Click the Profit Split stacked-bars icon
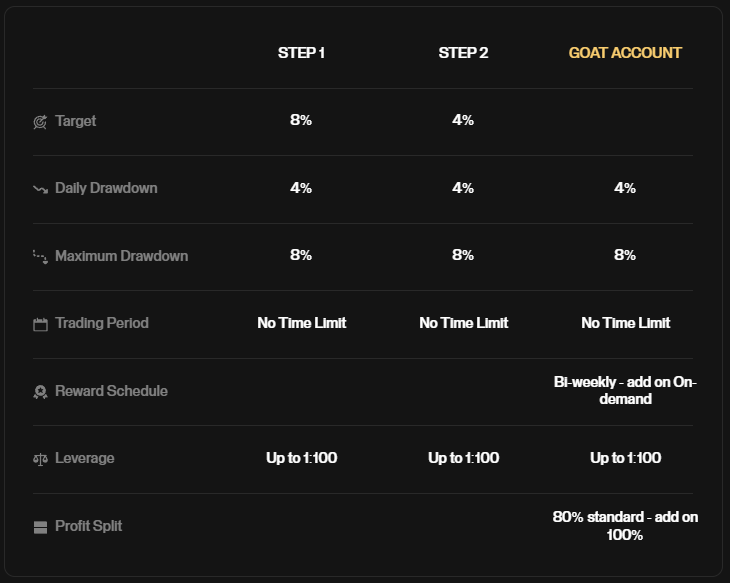 click(41, 527)
